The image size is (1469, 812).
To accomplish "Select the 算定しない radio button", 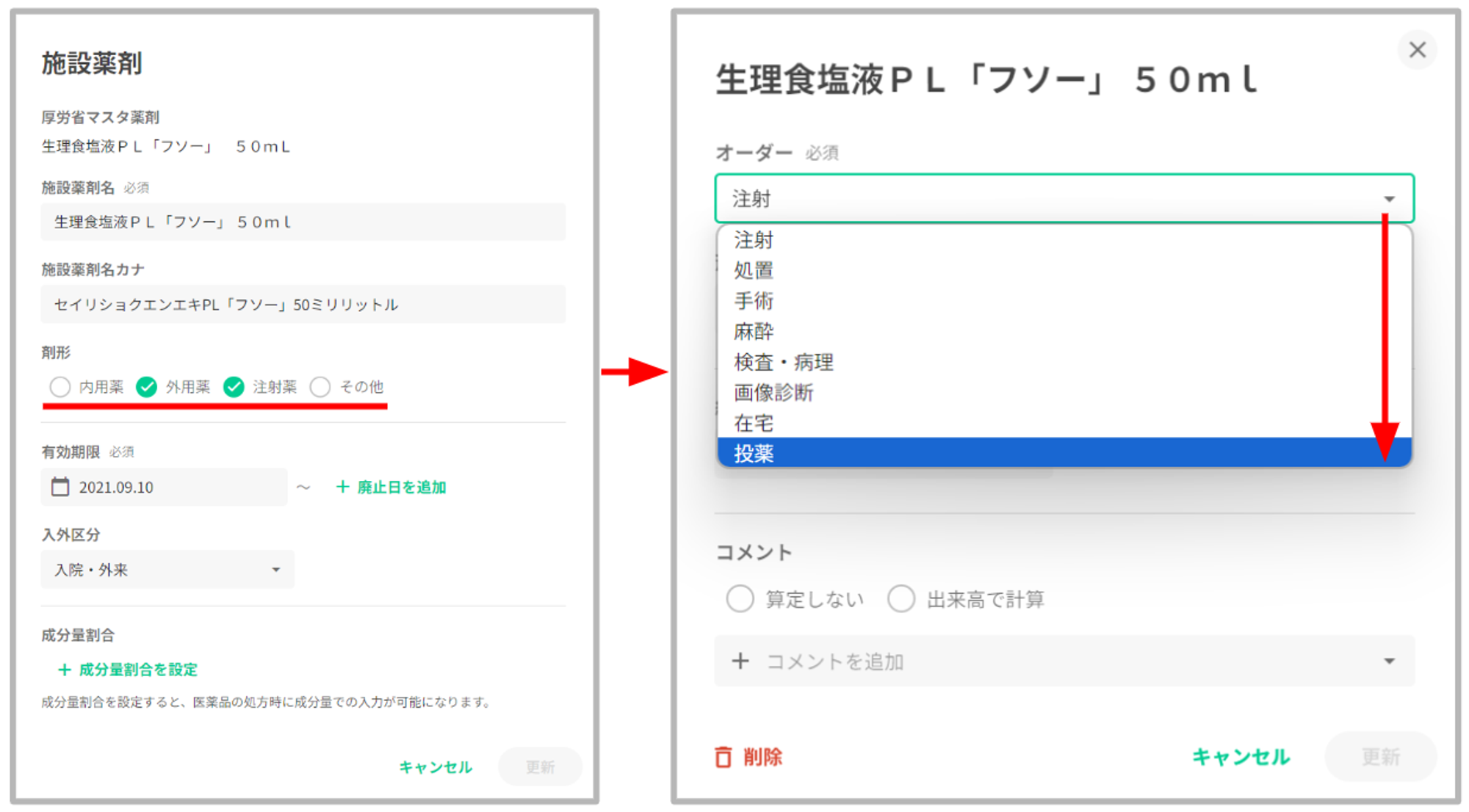I will 740,599.
